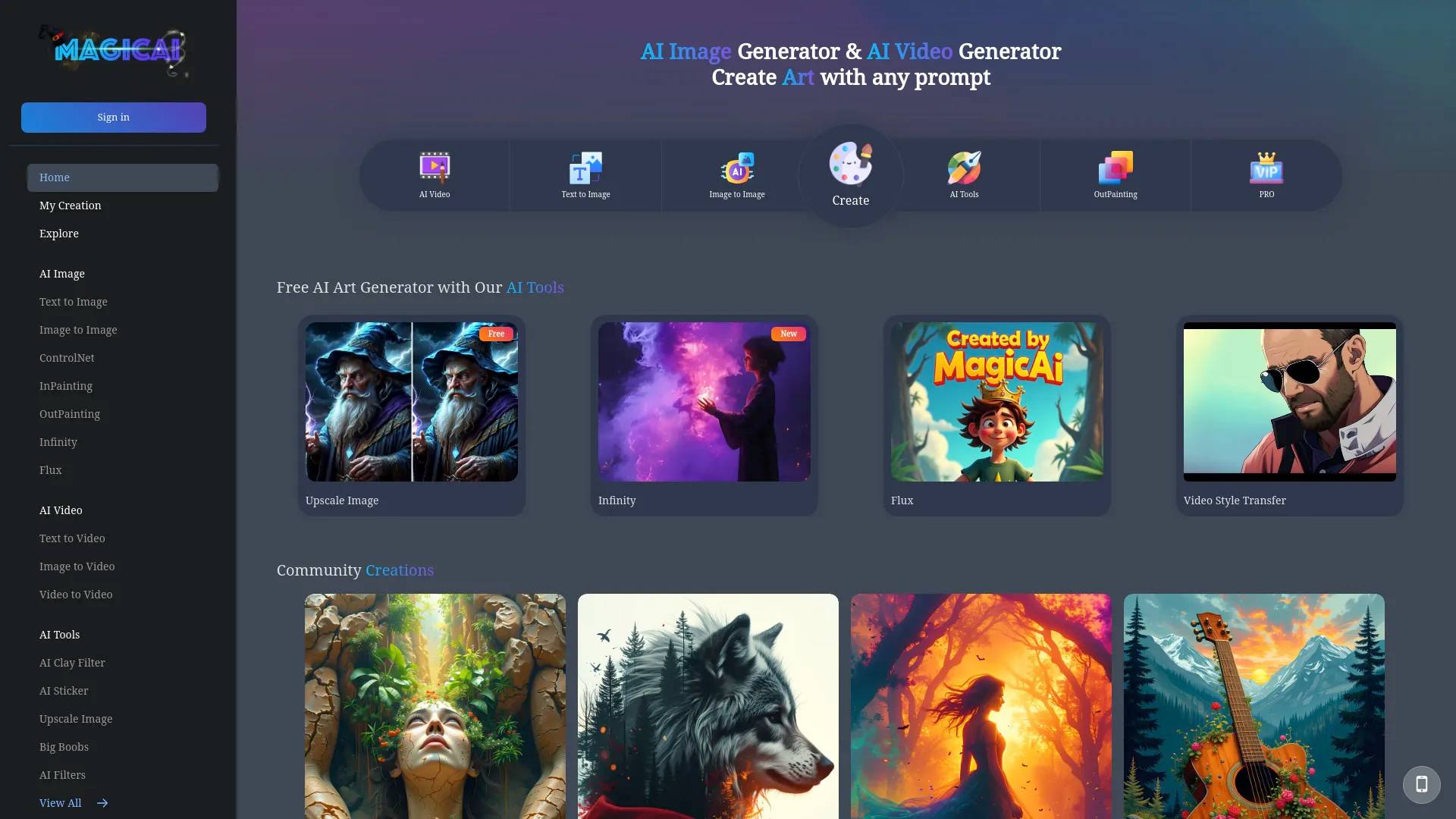Open the Video Style Transfer card
The image size is (1456, 819).
point(1289,402)
